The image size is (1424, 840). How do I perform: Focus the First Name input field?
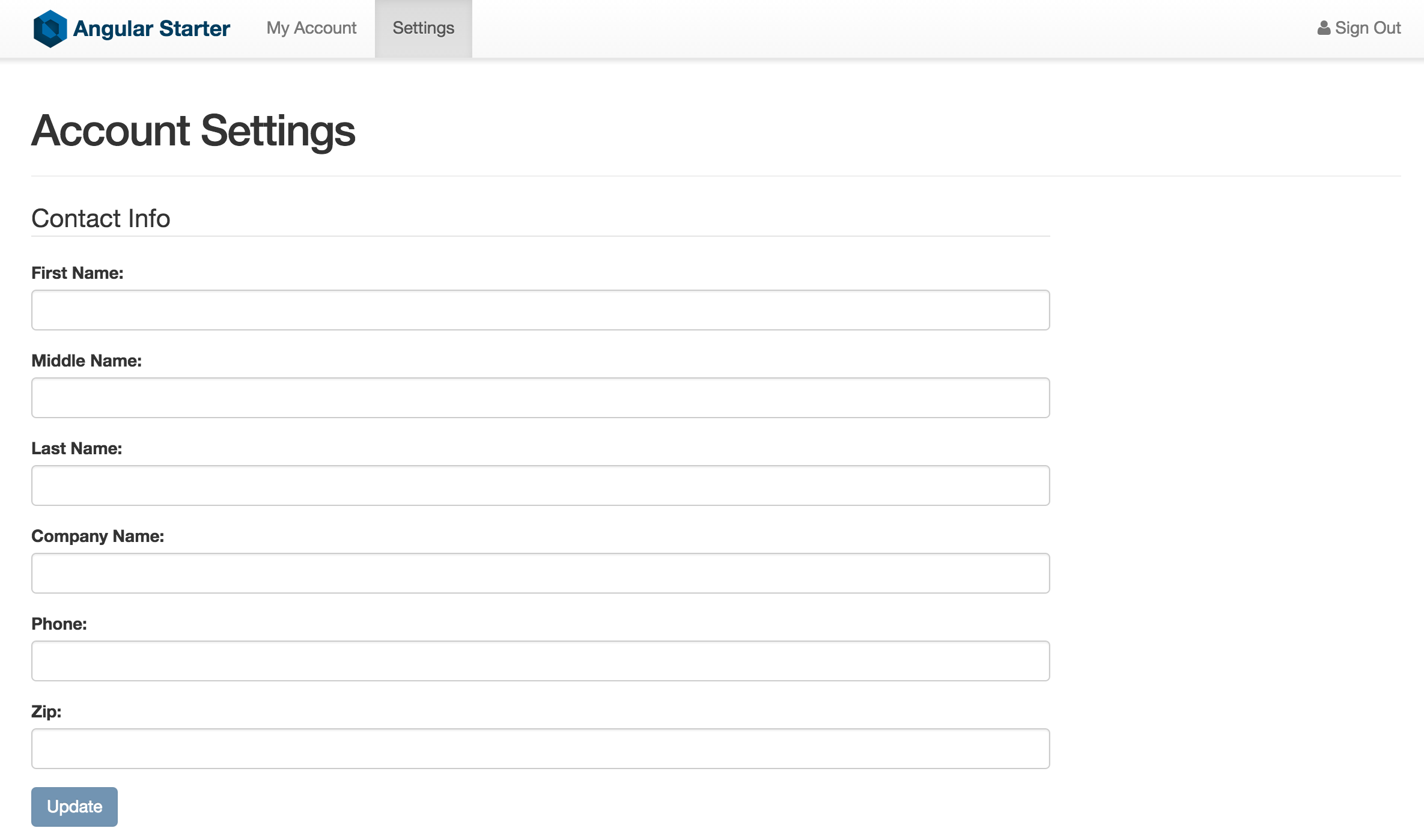click(x=540, y=310)
